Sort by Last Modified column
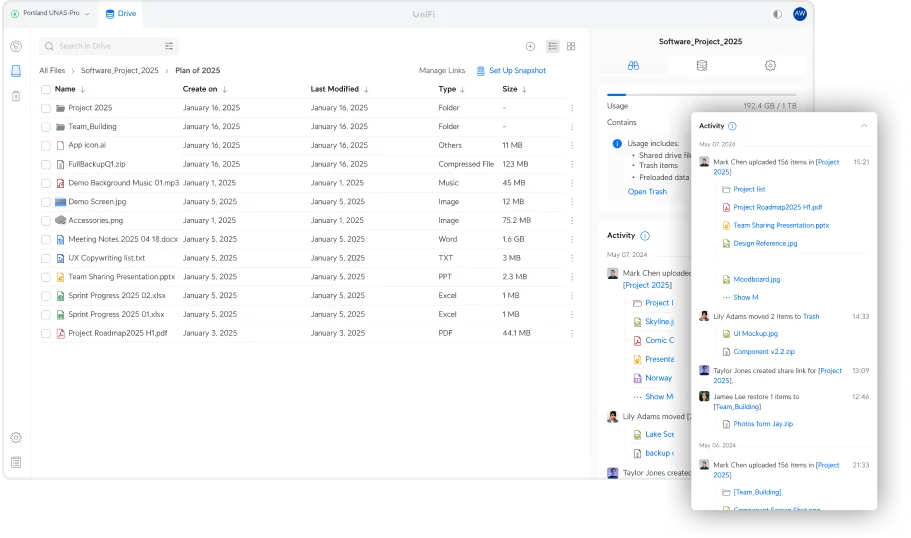The width and height of the screenshot is (911, 538). pyautogui.click(x=339, y=89)
